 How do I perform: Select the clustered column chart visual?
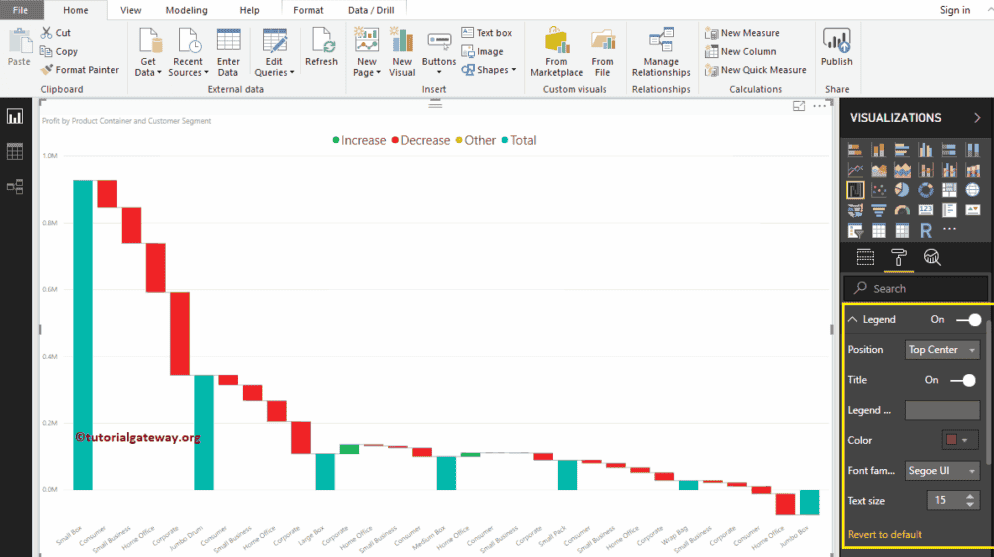[926, 150]
